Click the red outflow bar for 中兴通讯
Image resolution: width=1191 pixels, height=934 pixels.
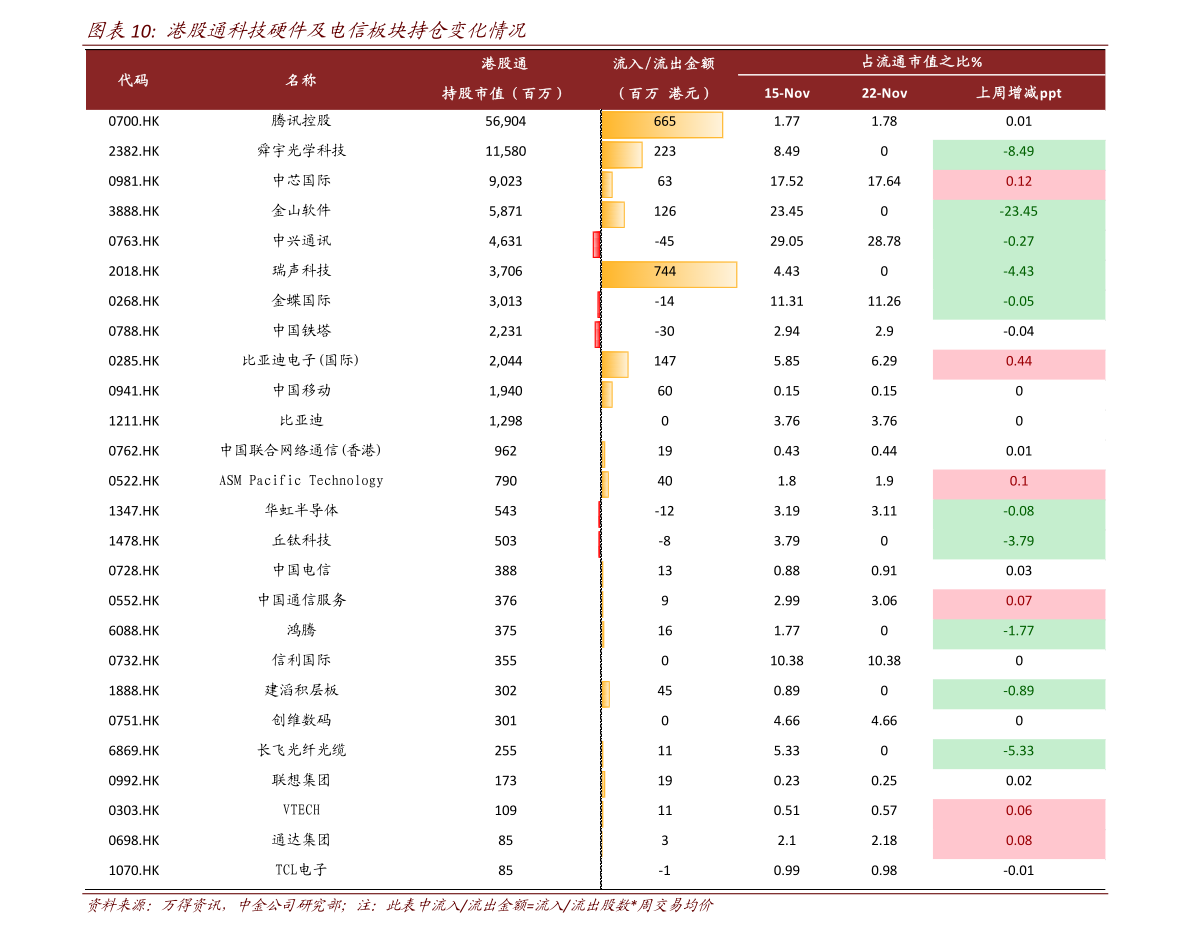point(597,243)
